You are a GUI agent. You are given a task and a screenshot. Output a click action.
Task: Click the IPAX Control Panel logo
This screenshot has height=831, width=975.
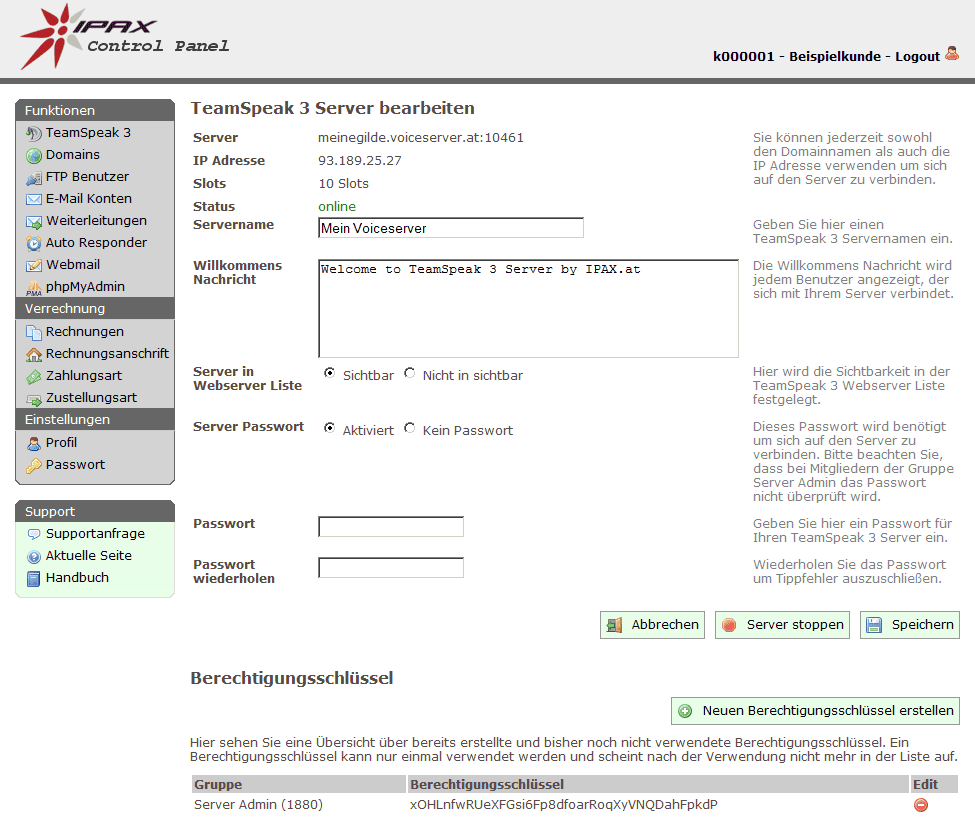[x=125, y=37]
